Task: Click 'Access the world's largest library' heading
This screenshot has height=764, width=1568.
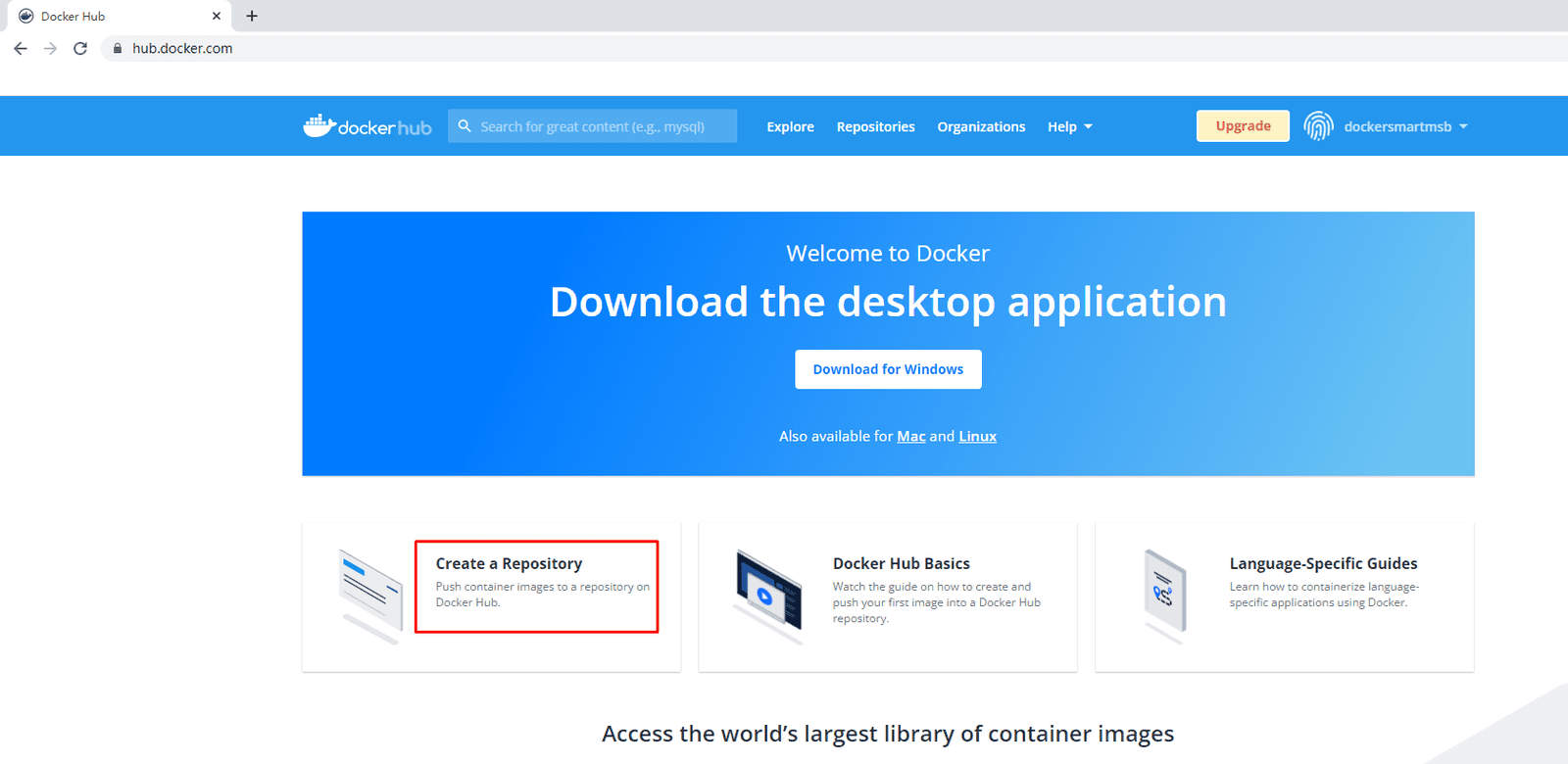Action: pos(888,734)
